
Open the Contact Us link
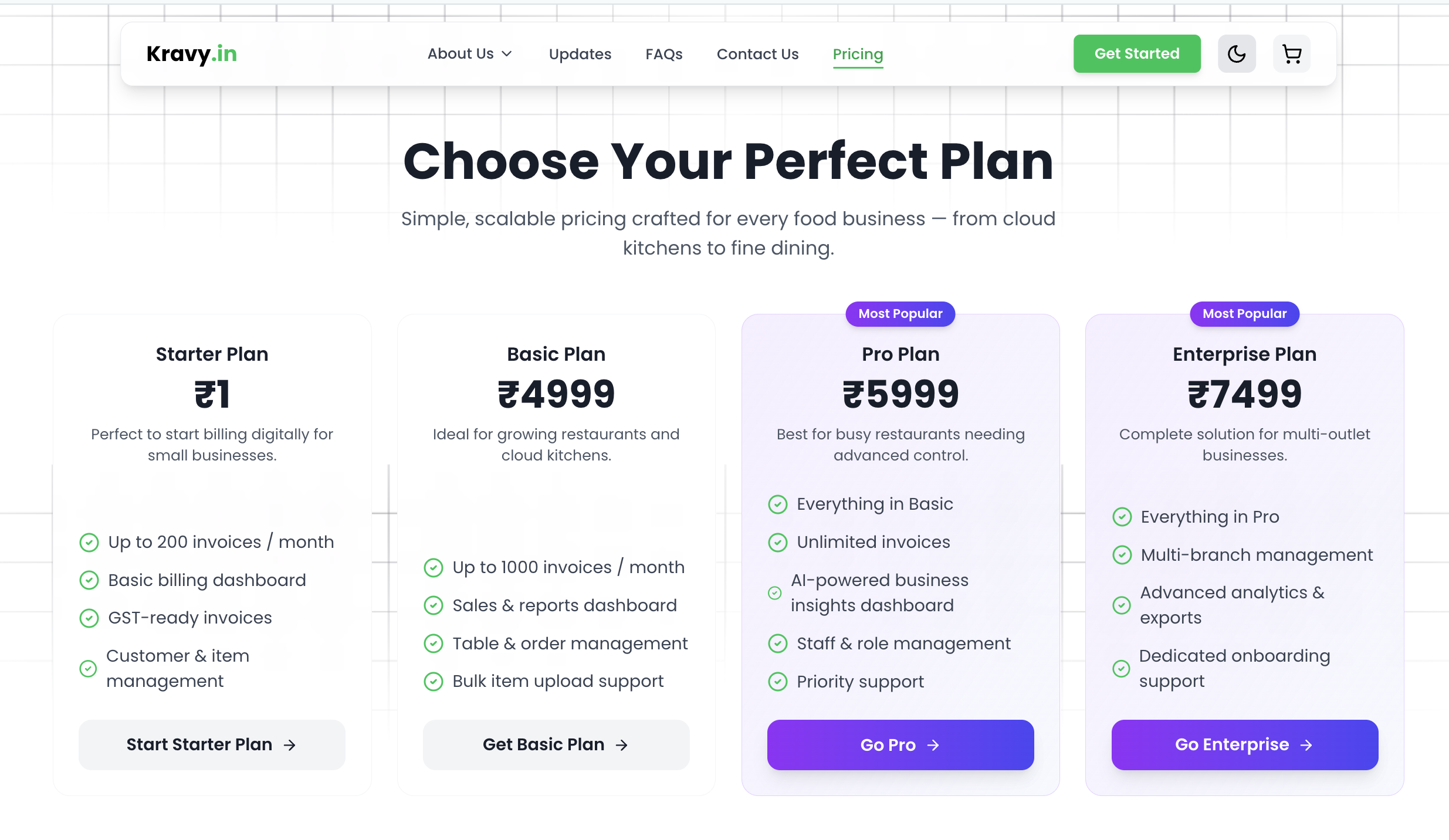point(757,54)
